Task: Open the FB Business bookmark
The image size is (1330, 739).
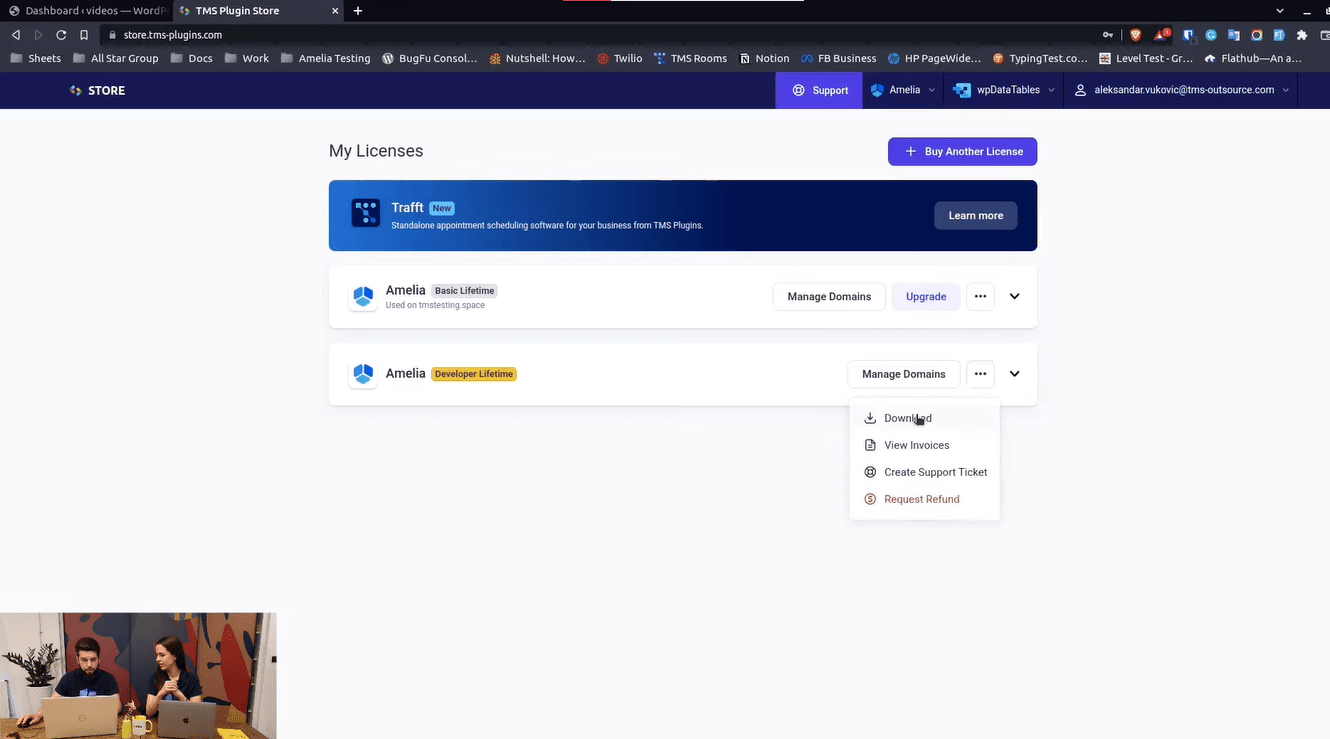Action: 838,58
